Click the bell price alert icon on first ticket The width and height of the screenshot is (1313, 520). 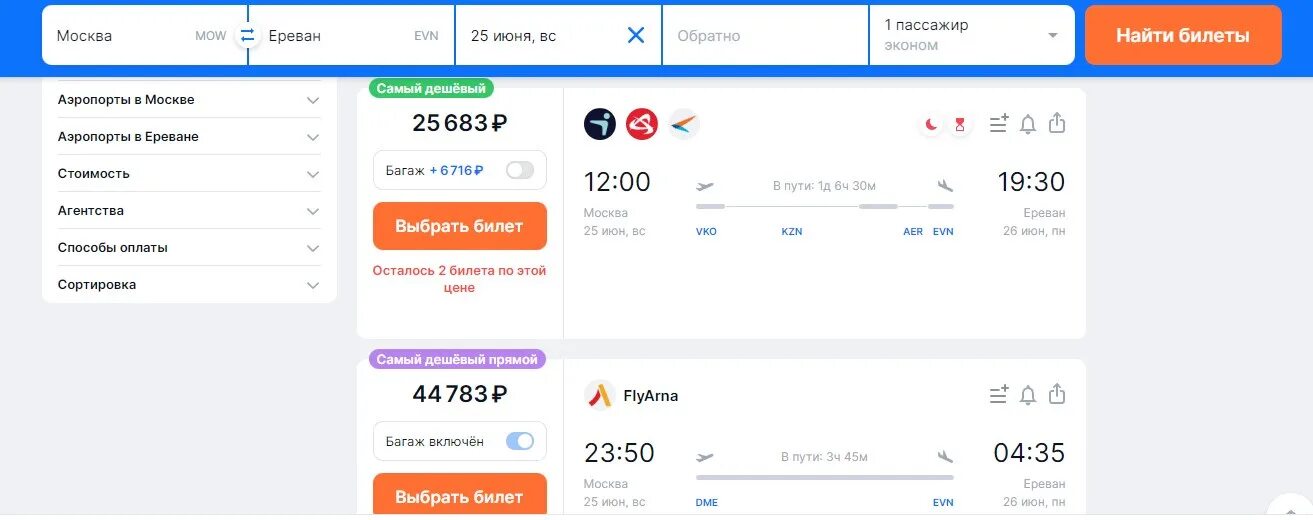pyautogui.click(x=1027, y=124)
